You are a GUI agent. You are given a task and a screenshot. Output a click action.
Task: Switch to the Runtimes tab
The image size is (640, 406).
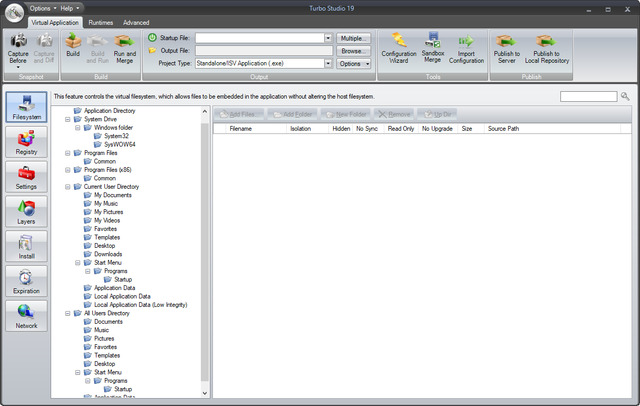click(x=101, y=21)
